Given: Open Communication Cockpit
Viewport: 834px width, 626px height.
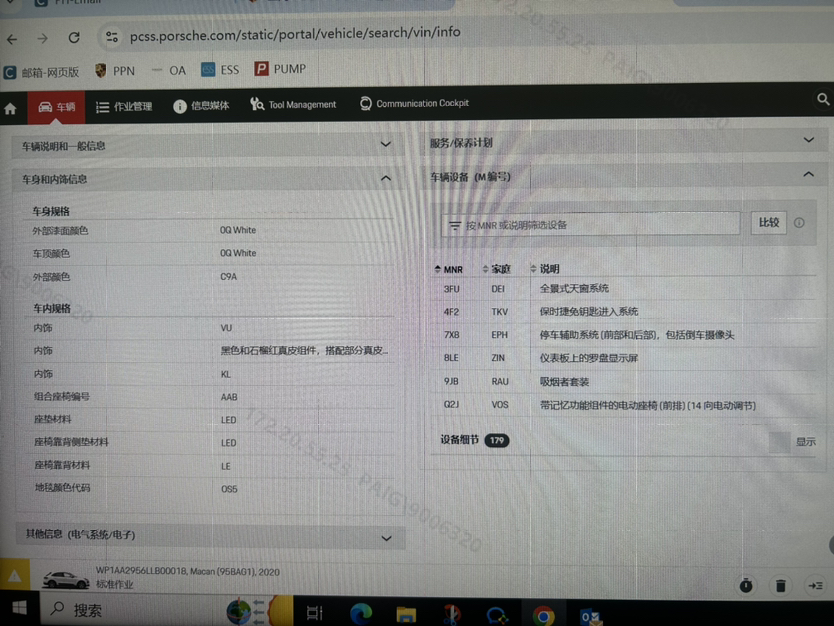Looking at the screenshot, I should click(x=414, y=103).
